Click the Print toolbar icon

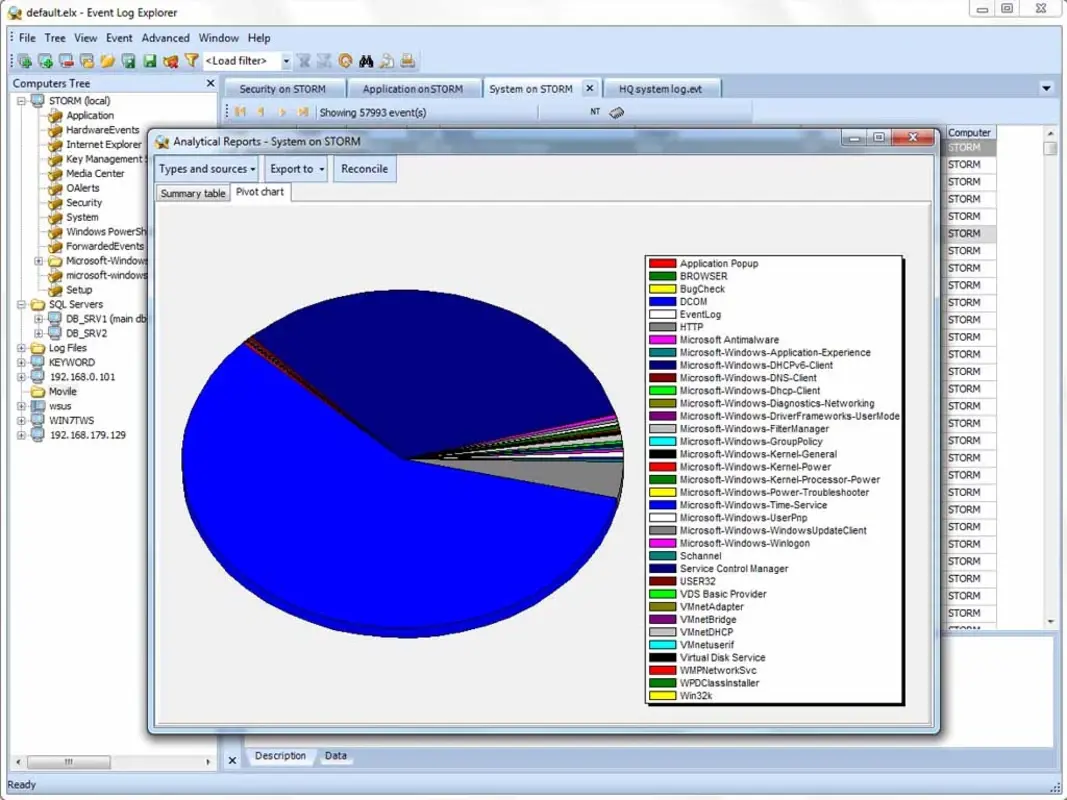click(407, 60)
